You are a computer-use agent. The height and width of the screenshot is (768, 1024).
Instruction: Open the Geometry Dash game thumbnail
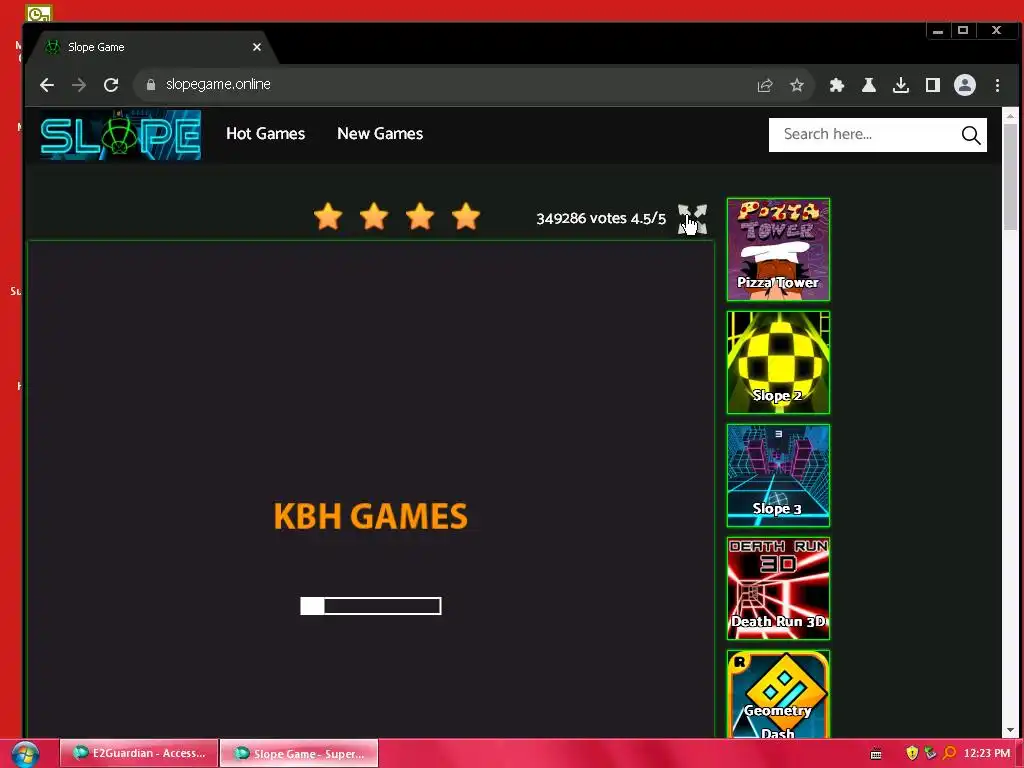(x=778, y=694)
